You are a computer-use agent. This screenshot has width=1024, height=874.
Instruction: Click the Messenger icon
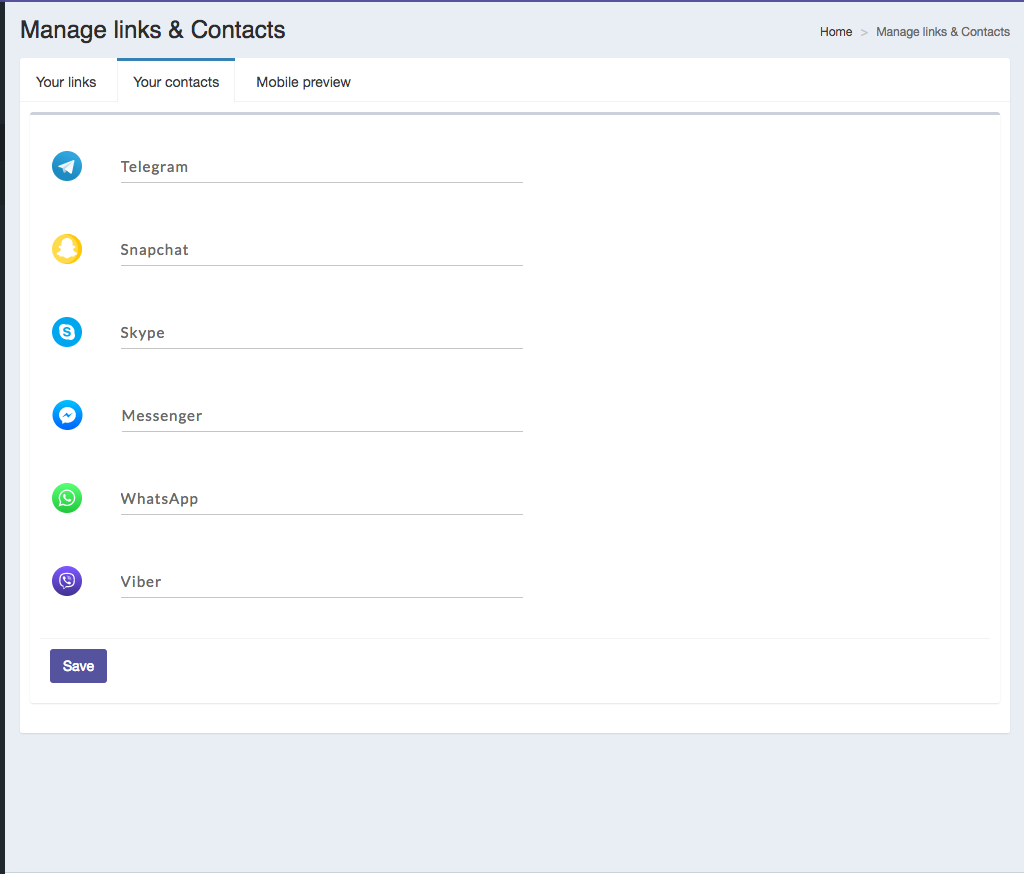[67, 415]
